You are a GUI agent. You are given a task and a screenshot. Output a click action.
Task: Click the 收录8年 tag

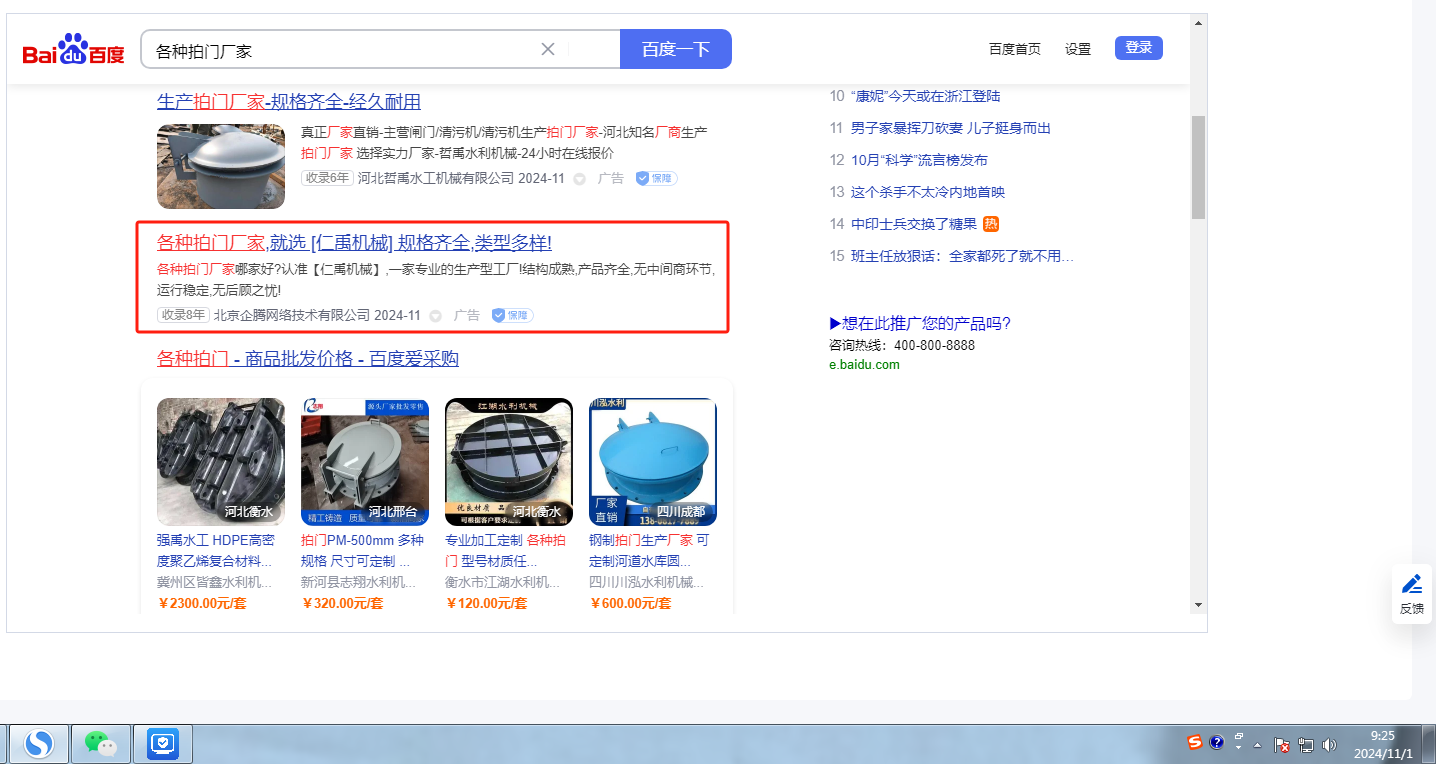tap(183, 316)
